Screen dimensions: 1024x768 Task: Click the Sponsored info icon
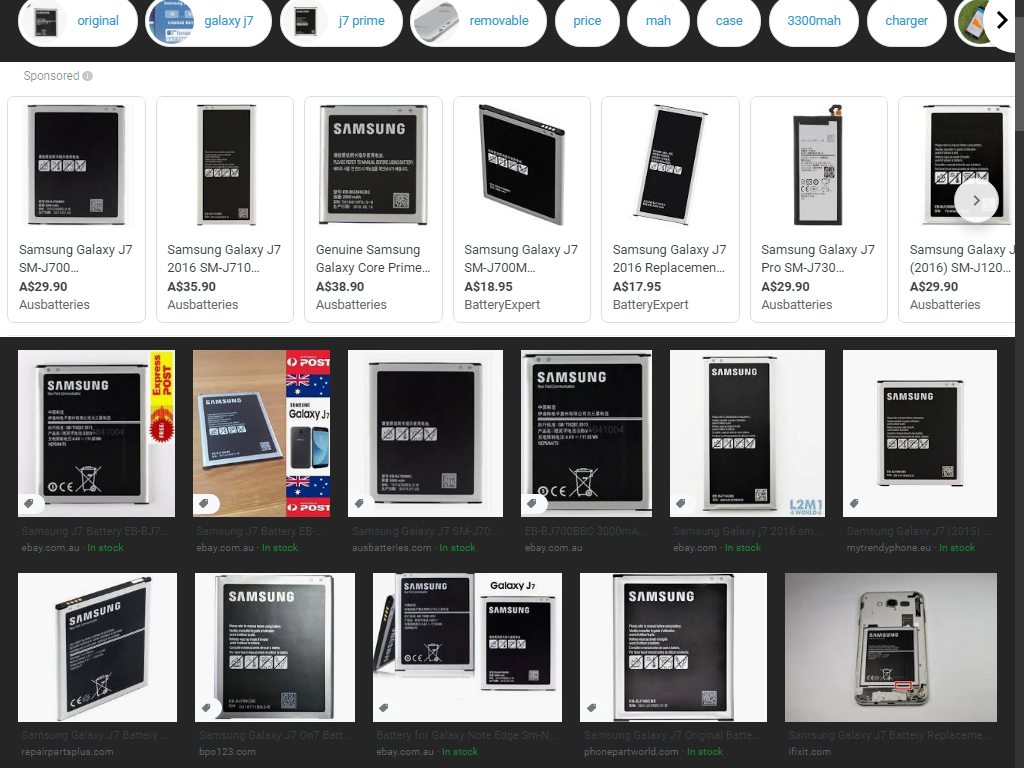[x=88, y=76]
